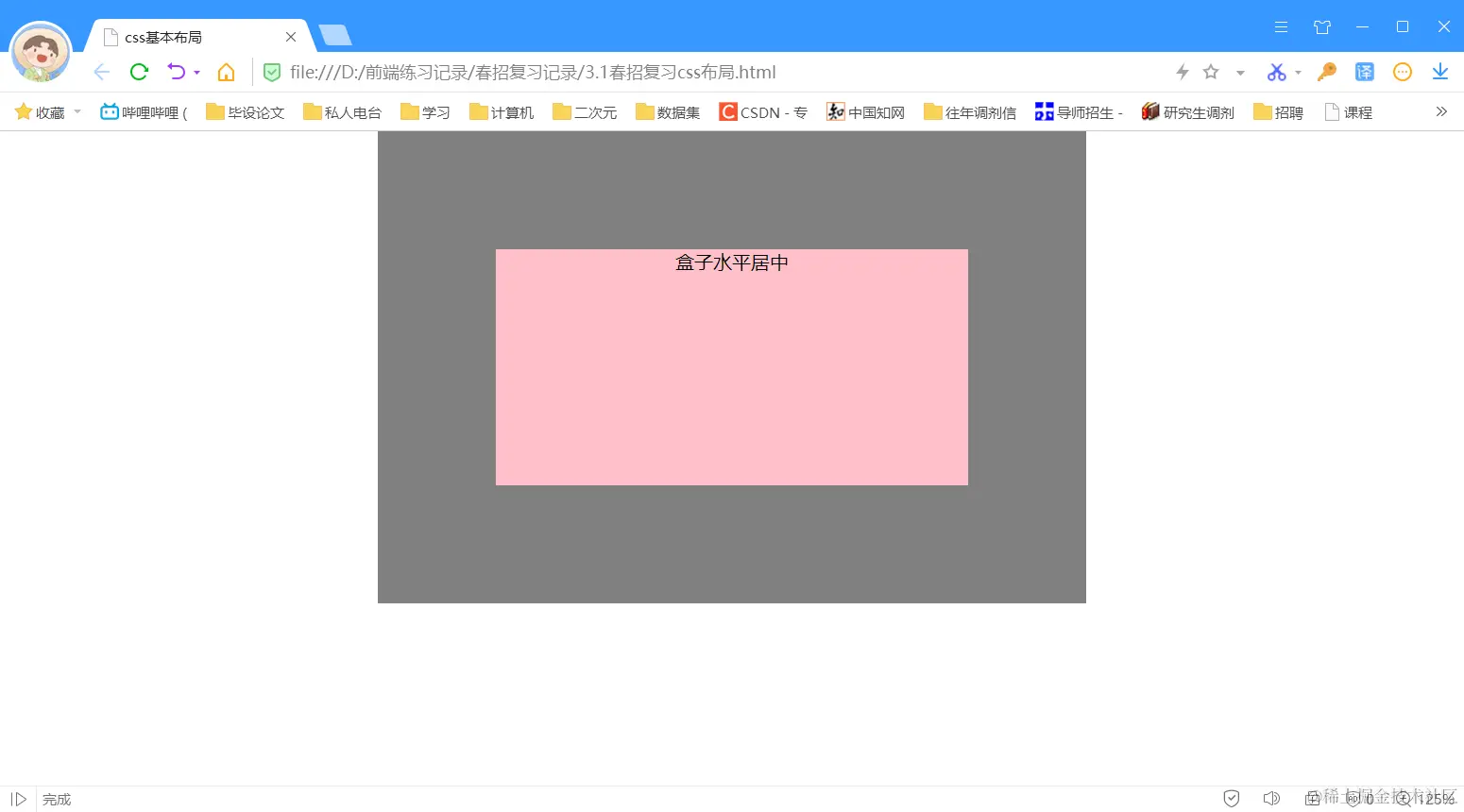The height and width of the screenshot is (812, 1464).
Task: Open the download manager
Action: point(1438,72)
